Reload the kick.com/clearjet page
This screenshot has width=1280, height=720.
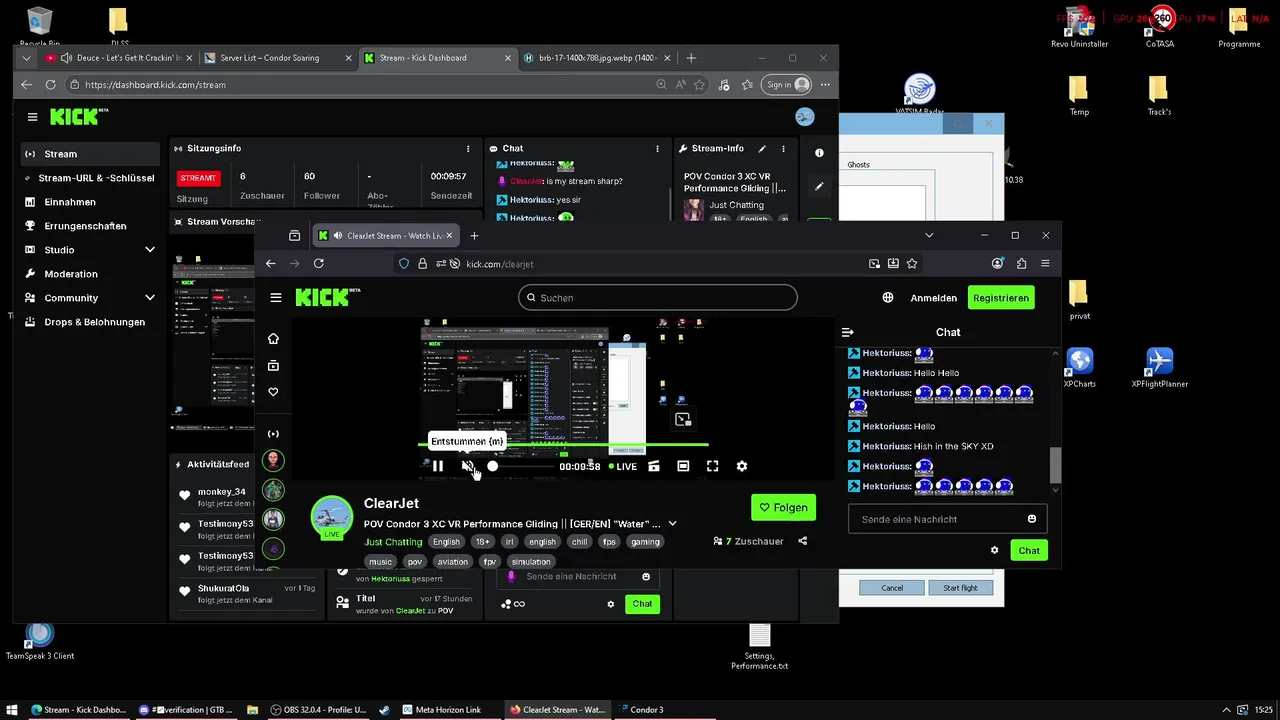click(318, 263)
